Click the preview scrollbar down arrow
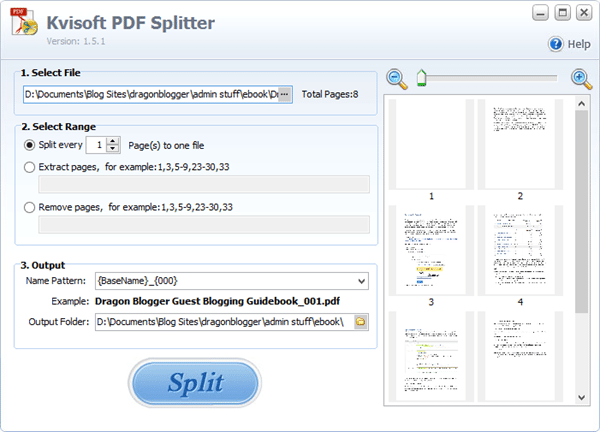The height and width of the screenshot is (432, 600). click(581, 398)
